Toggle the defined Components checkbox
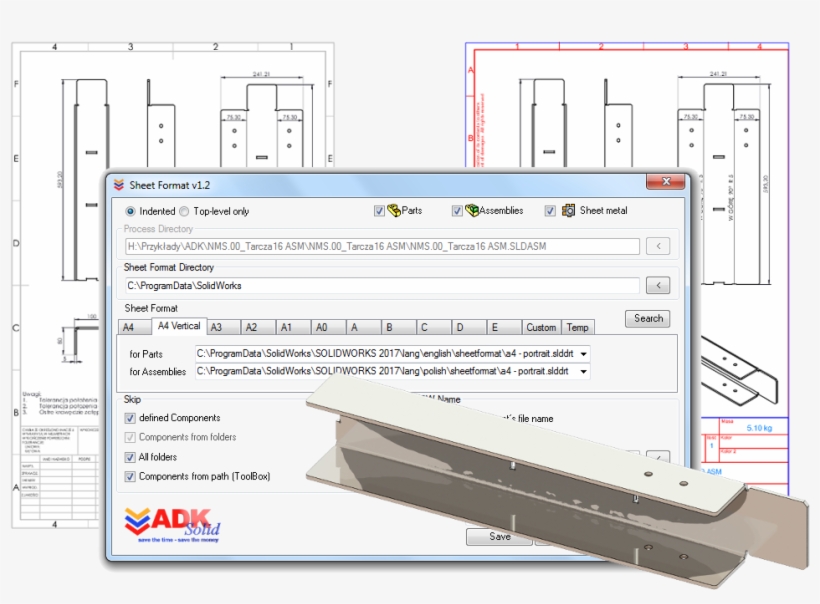The image size is (820, 604). (130, 418)
